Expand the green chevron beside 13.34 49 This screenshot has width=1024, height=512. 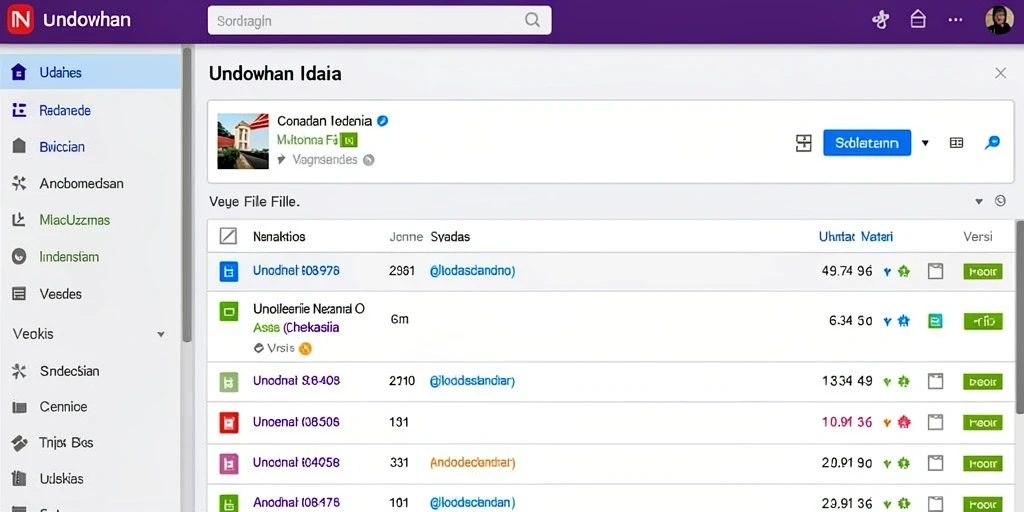(x=887, y=382)
